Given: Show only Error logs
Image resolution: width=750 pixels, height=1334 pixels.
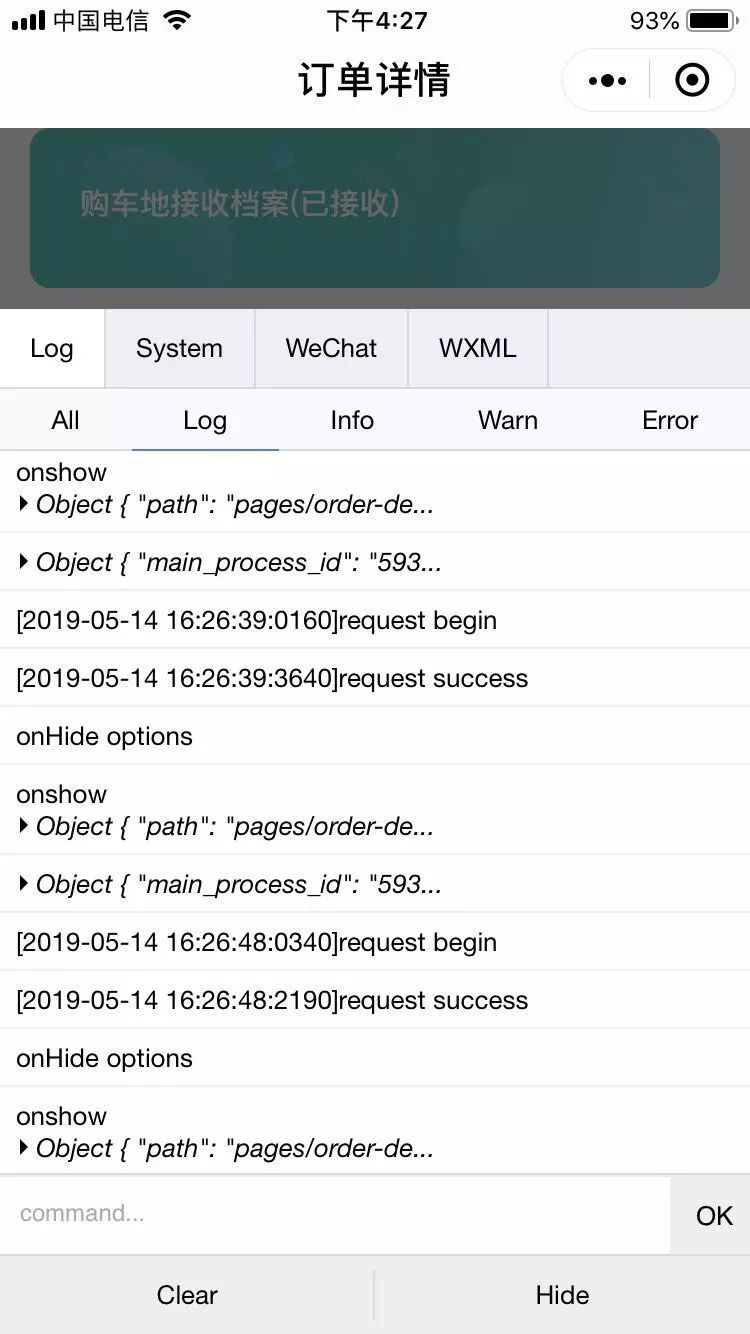Looking at the screenshot, I should 670,420.
